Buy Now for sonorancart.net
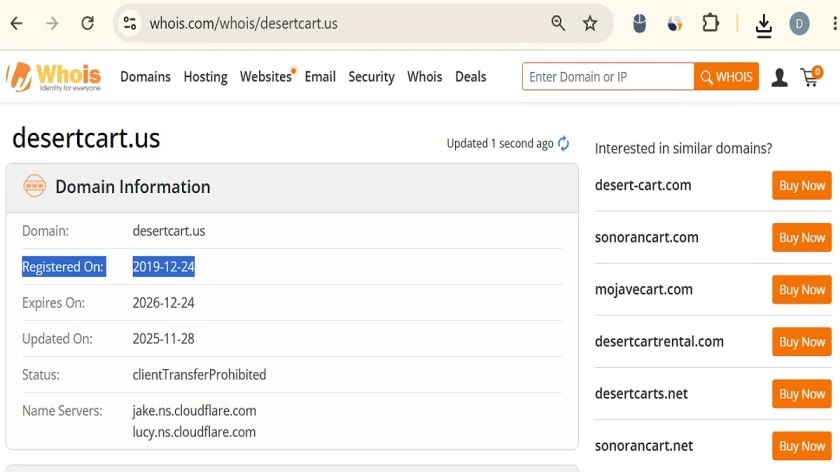The width and height of the screenshot is (840, 472). [x=801, y=446]
